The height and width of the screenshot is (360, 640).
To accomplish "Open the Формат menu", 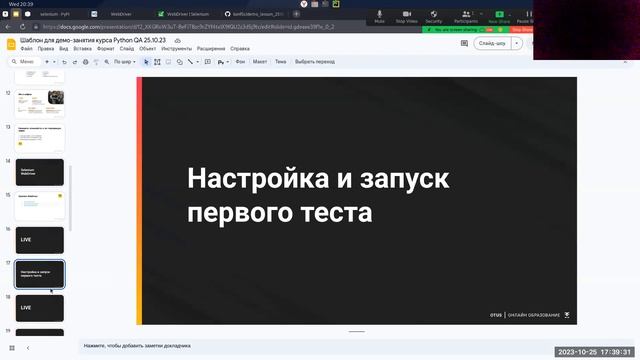I will (x=105, y=49).
